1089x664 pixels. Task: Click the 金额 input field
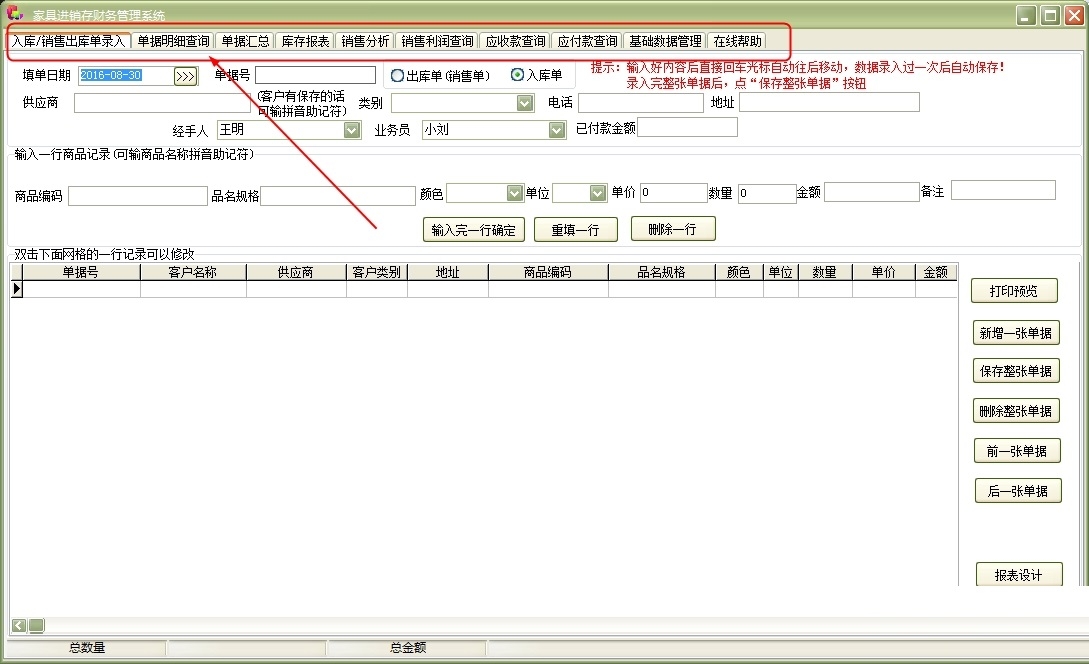coord(872,192)
